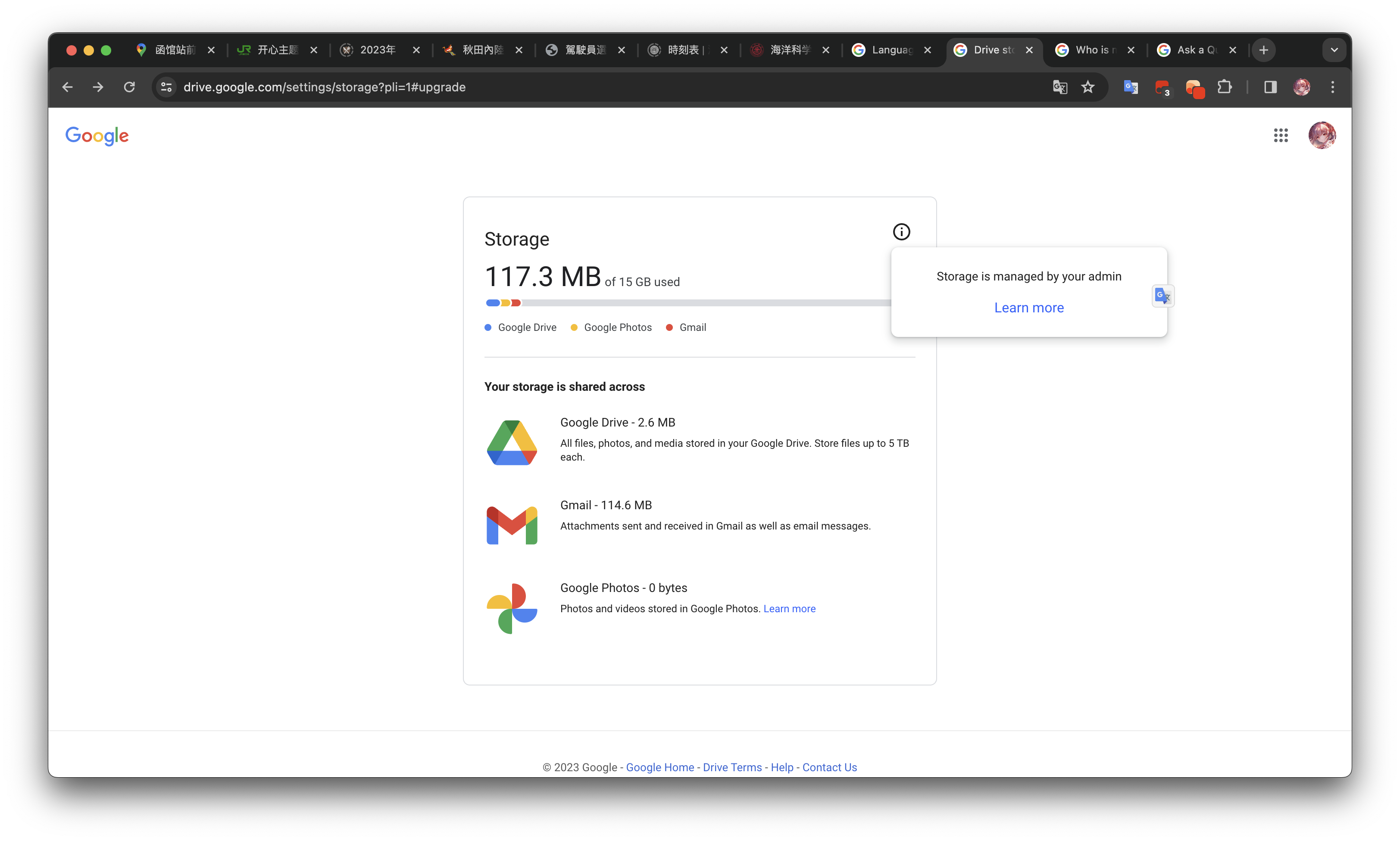The image size is (1400, 841).
Task: Reload the current page
Action: point(129,87)
